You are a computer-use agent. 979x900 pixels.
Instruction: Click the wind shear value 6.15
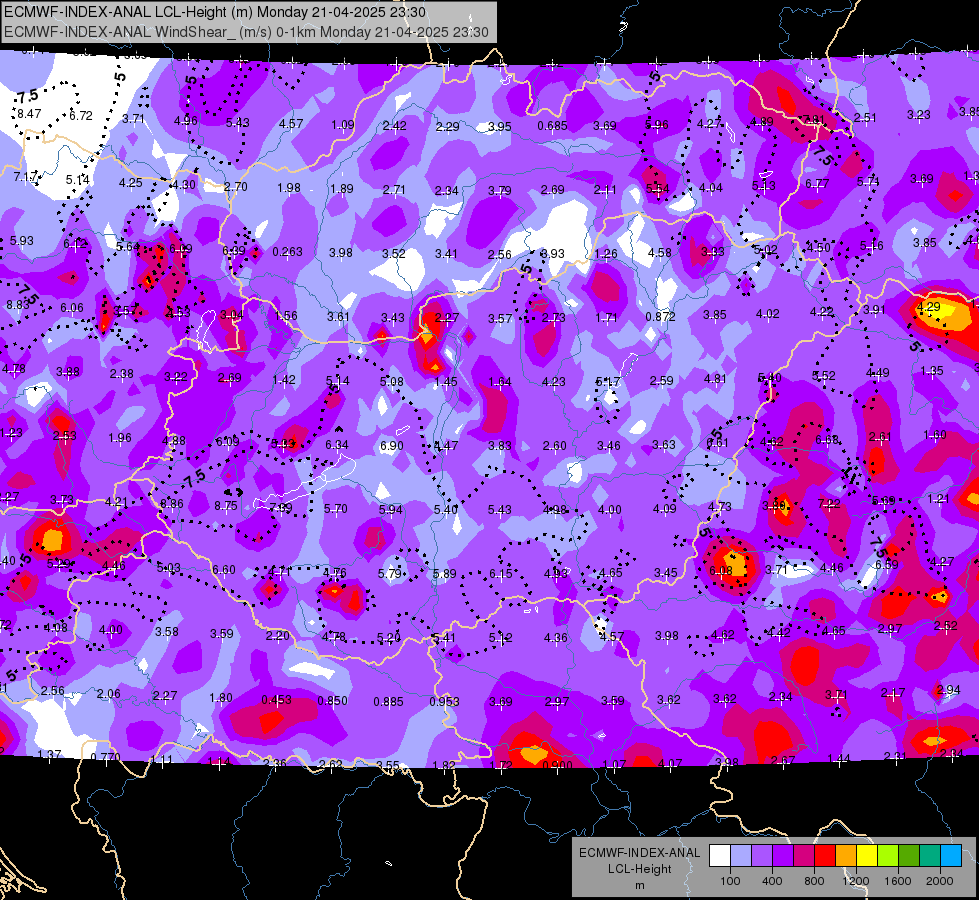point(501,573)
